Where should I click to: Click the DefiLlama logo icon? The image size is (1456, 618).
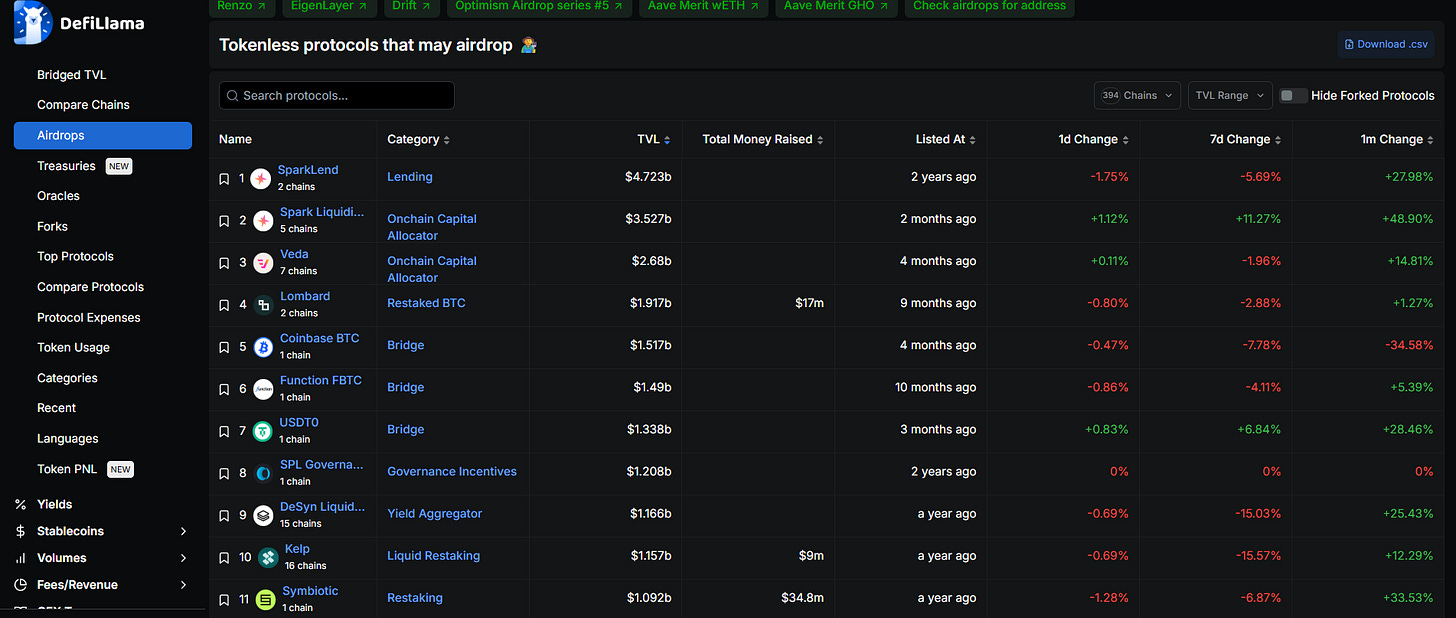(32, 23)
